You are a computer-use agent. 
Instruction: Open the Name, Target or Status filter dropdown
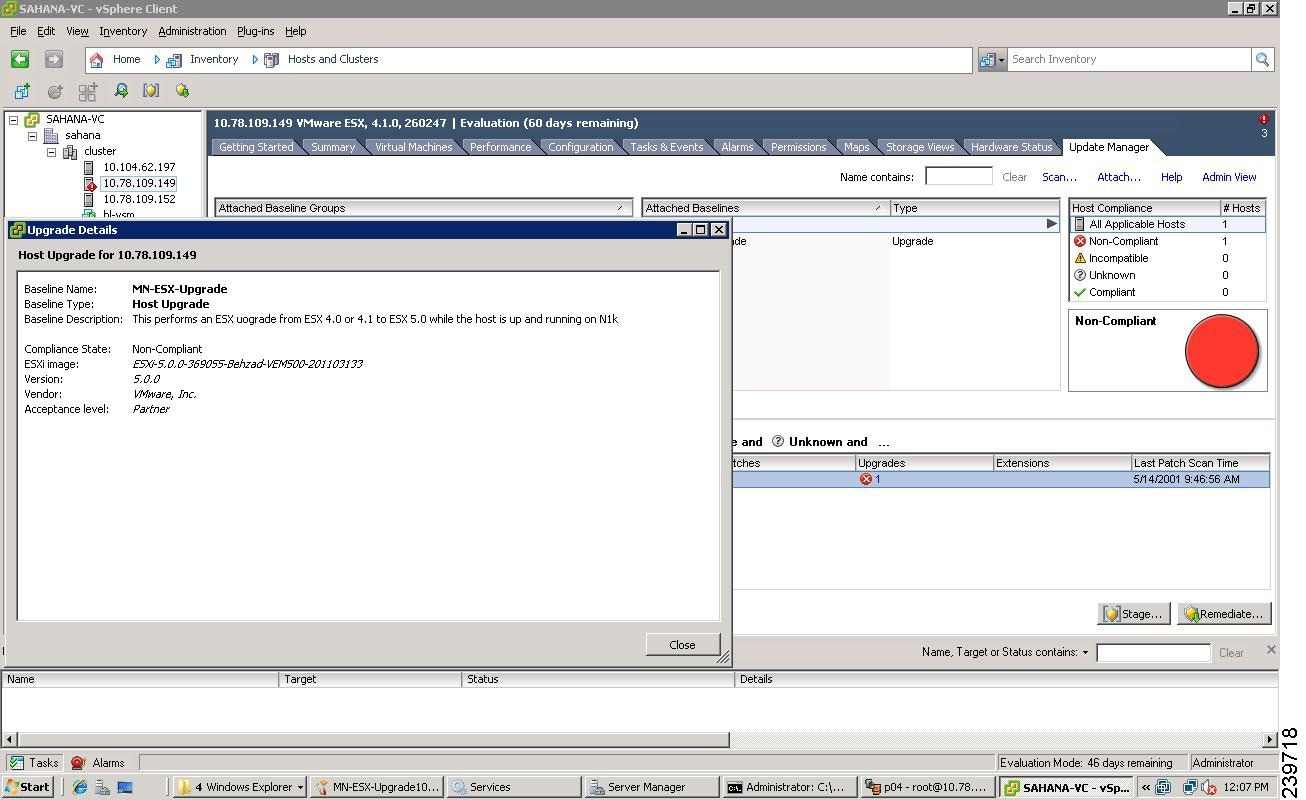1085,652
